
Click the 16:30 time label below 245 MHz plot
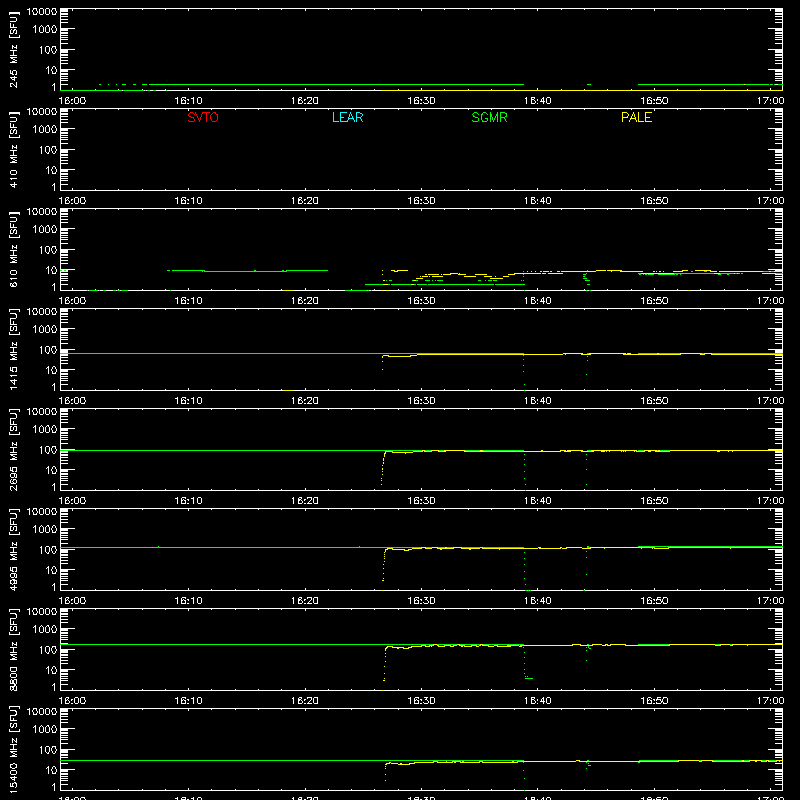pos(421,101)
